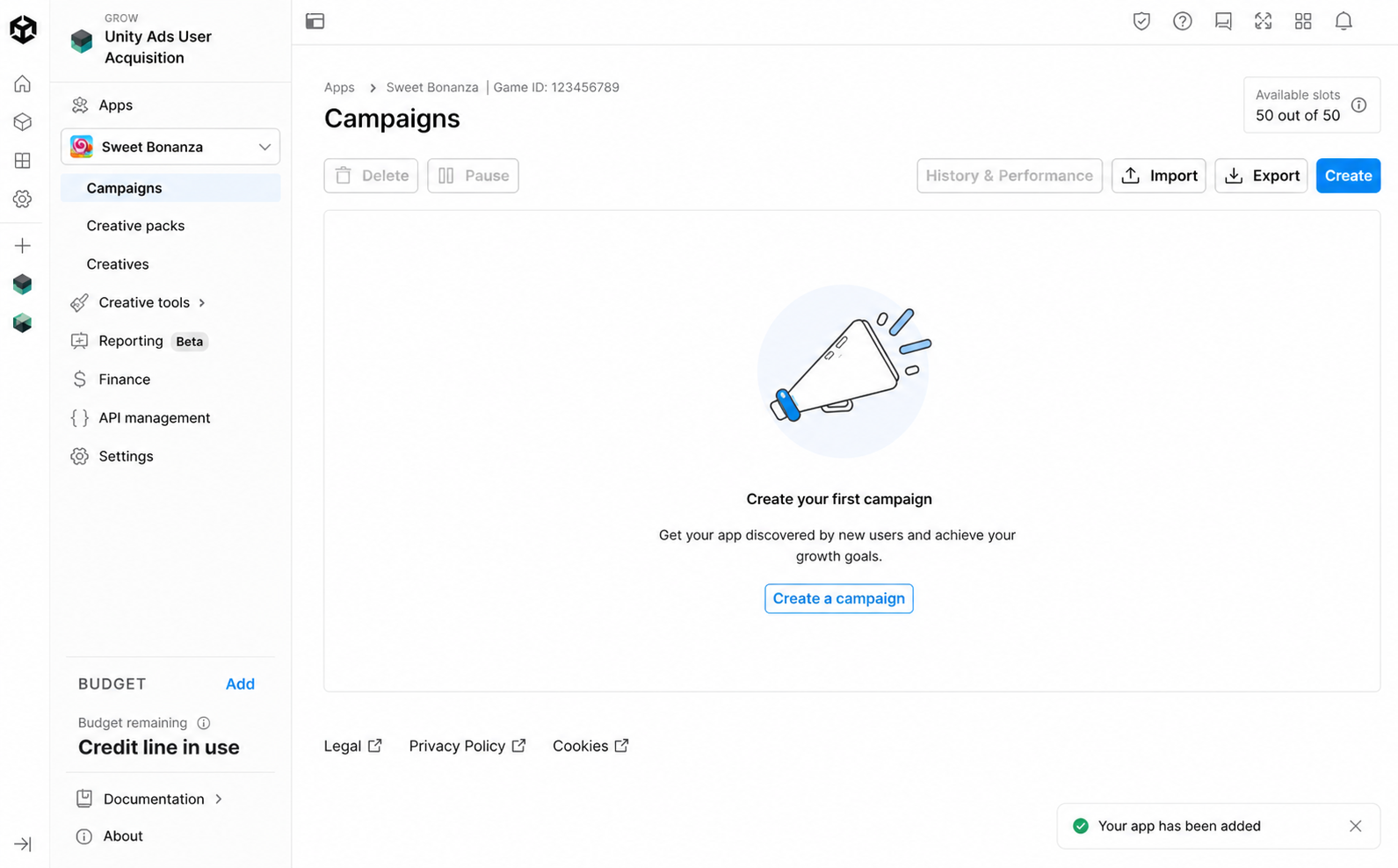Click the megaphone illustration

click(844, 371)
